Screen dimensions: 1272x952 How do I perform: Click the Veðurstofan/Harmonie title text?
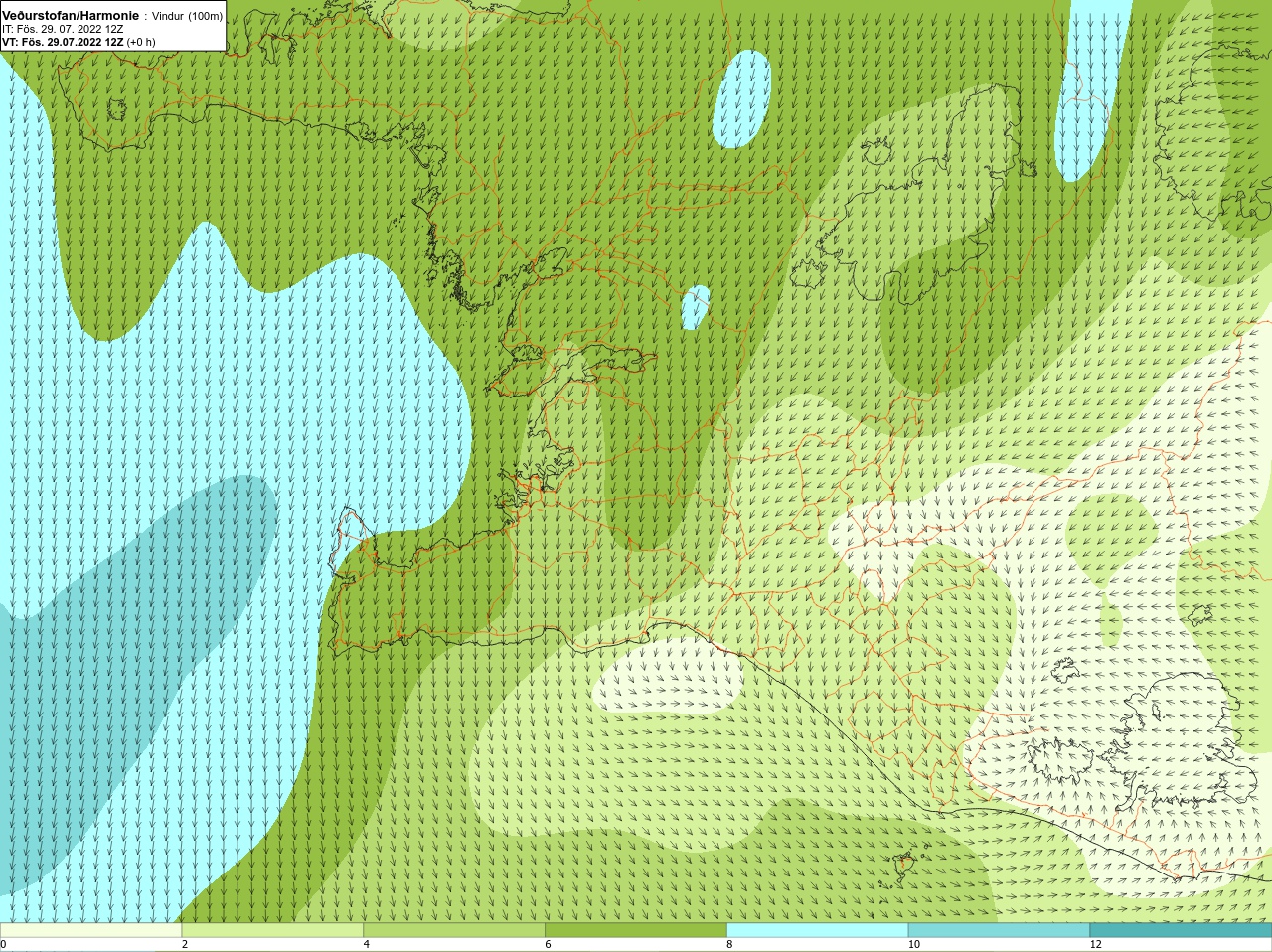(71, 16)
